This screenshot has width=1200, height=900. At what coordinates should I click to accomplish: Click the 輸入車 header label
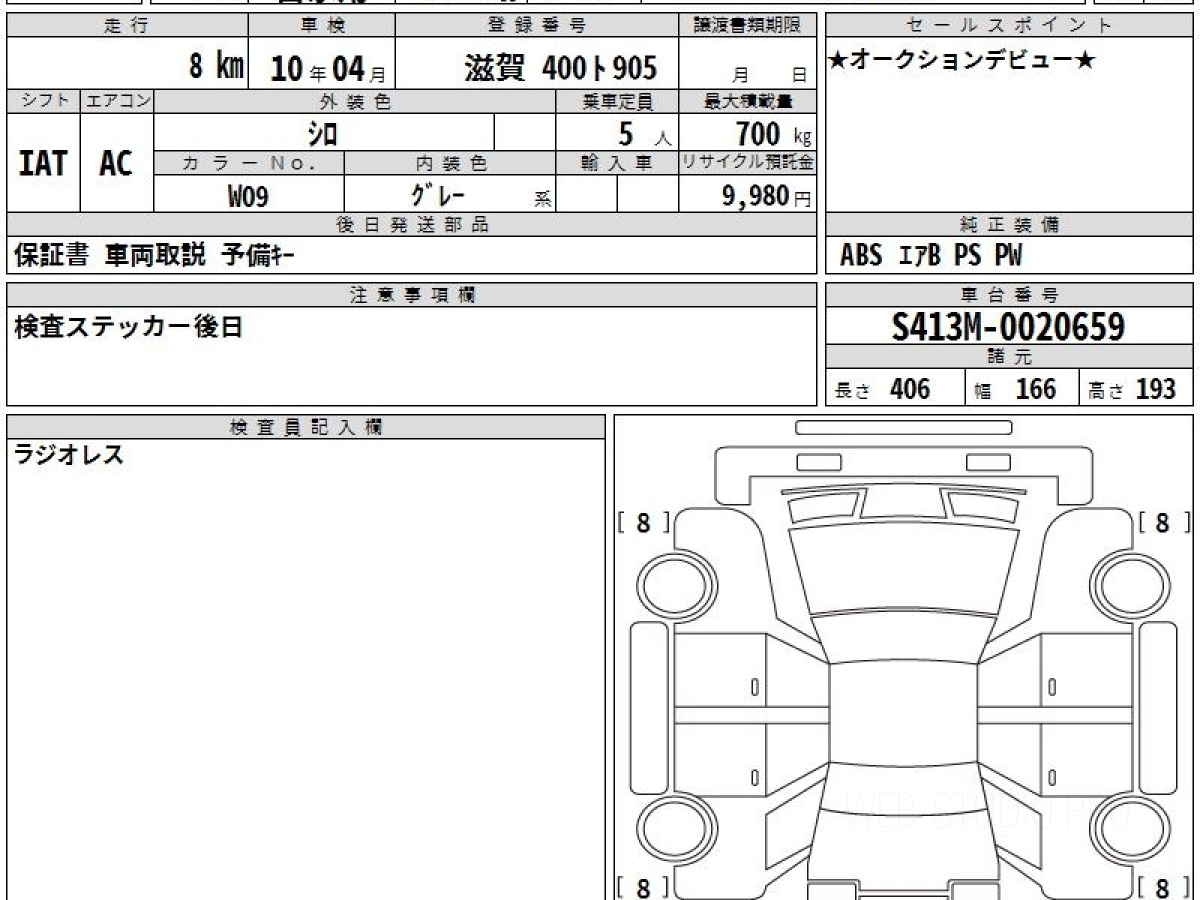[617, 163]
